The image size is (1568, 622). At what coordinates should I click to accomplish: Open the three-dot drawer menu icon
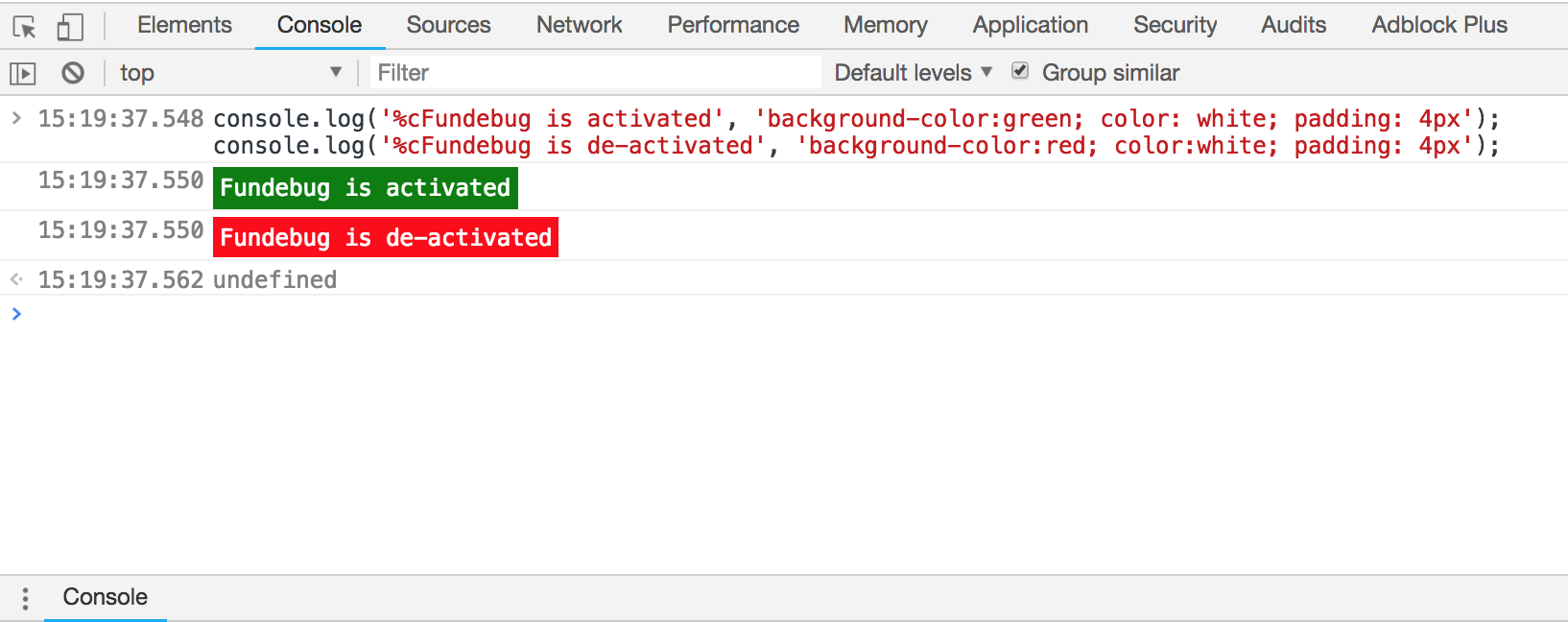(x=25, y=598)
